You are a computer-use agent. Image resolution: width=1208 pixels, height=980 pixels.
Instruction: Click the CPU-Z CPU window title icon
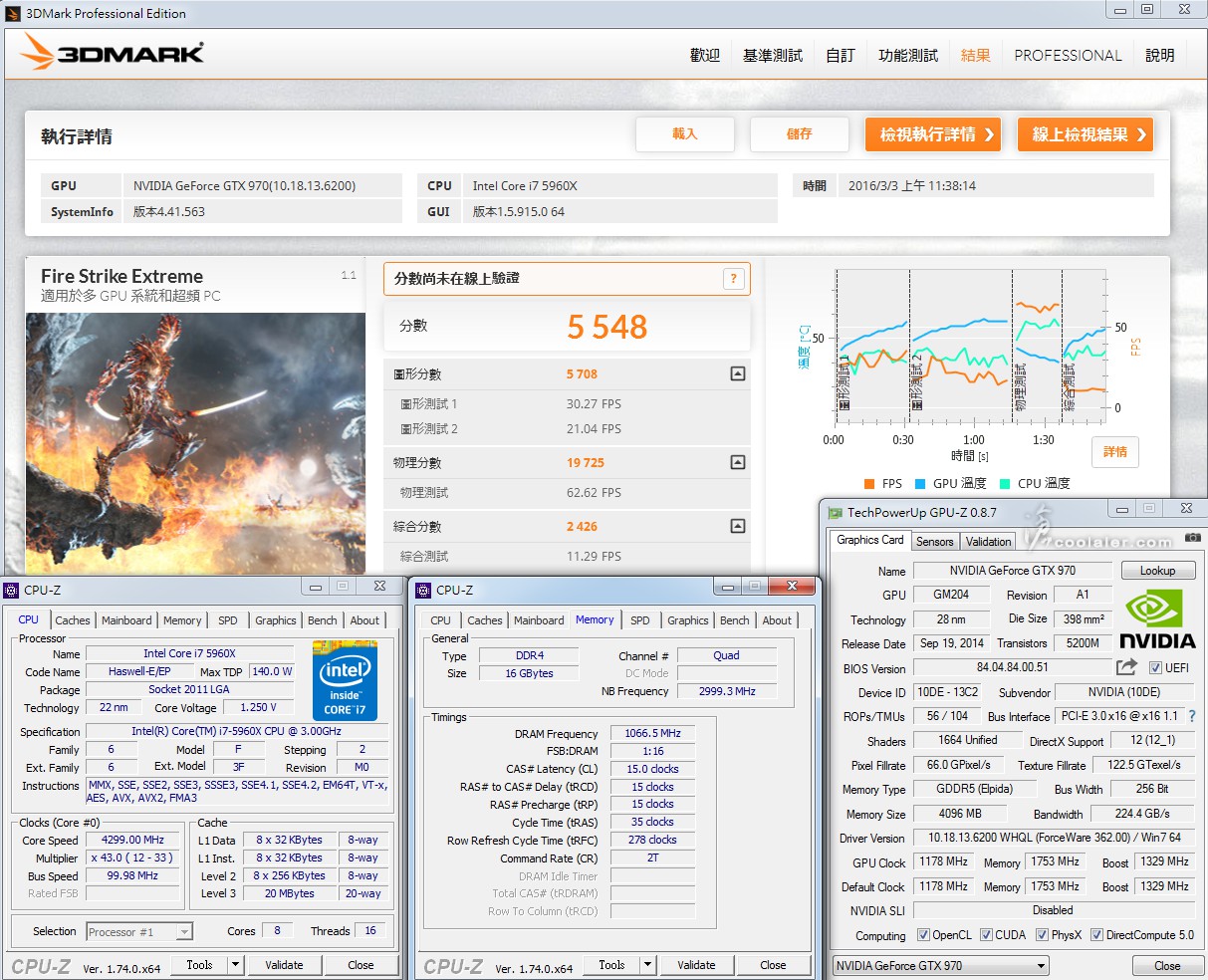point(12,590)
